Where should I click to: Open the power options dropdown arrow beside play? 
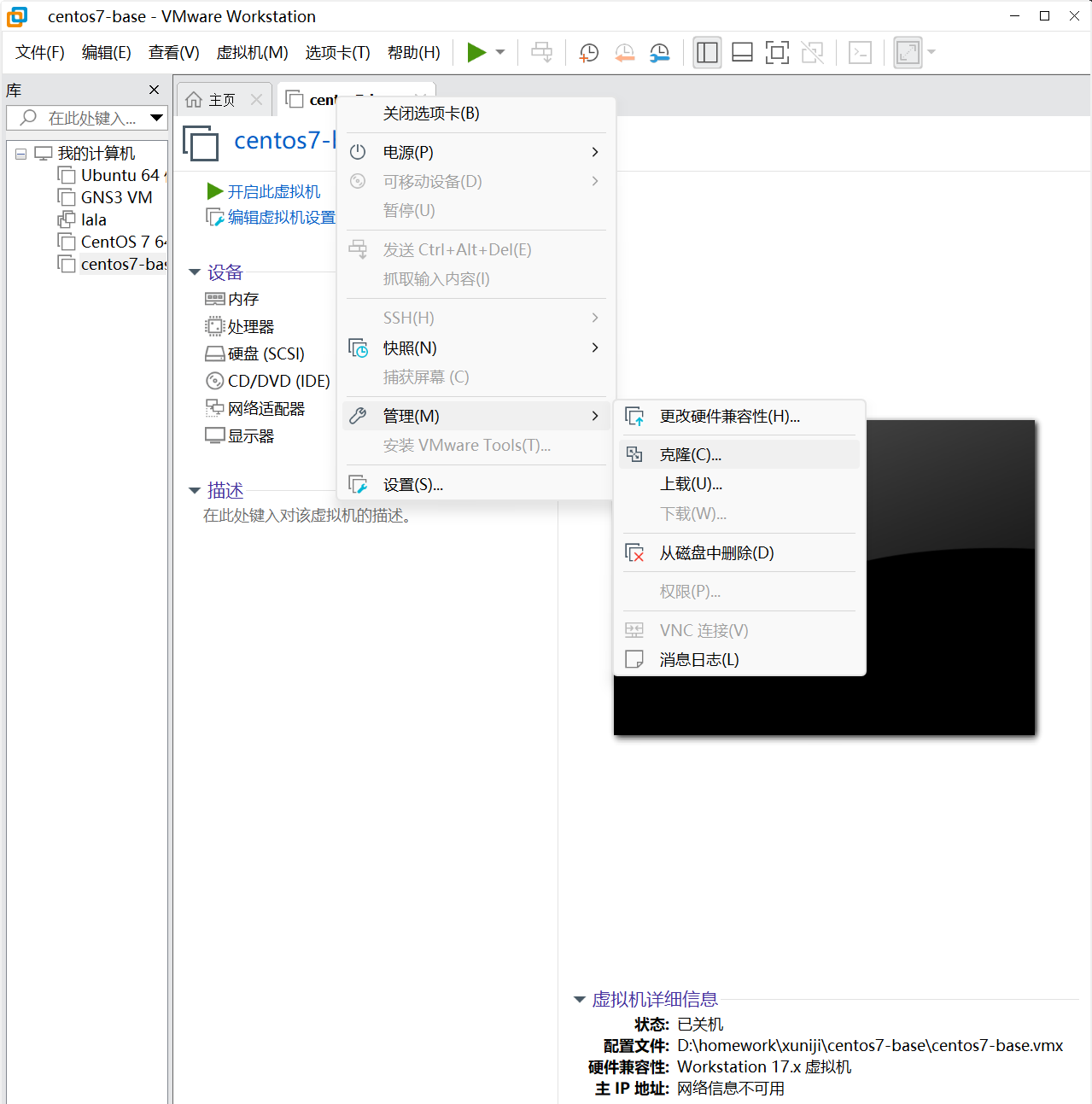click(500, 52)
